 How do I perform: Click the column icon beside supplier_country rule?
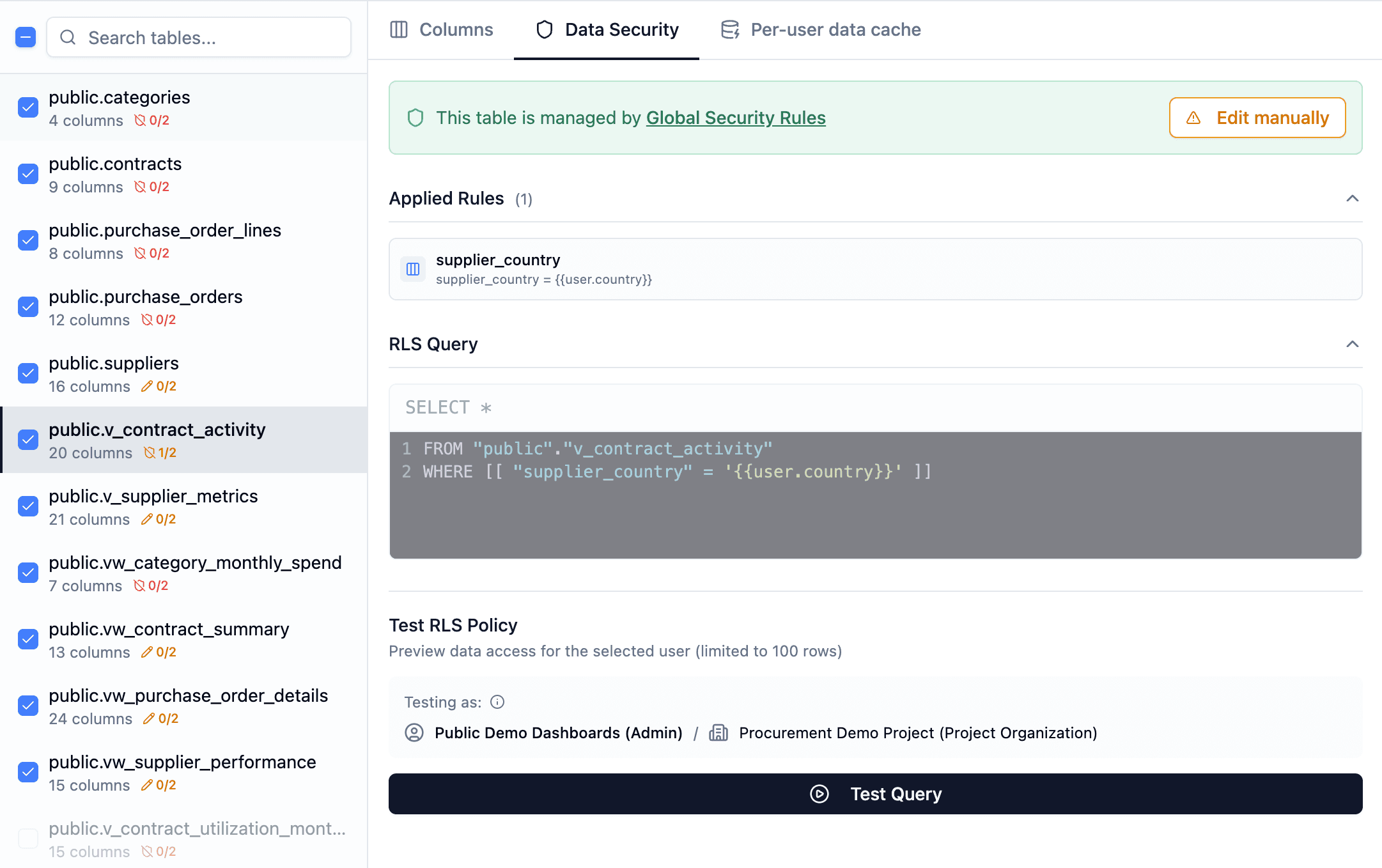413,269
